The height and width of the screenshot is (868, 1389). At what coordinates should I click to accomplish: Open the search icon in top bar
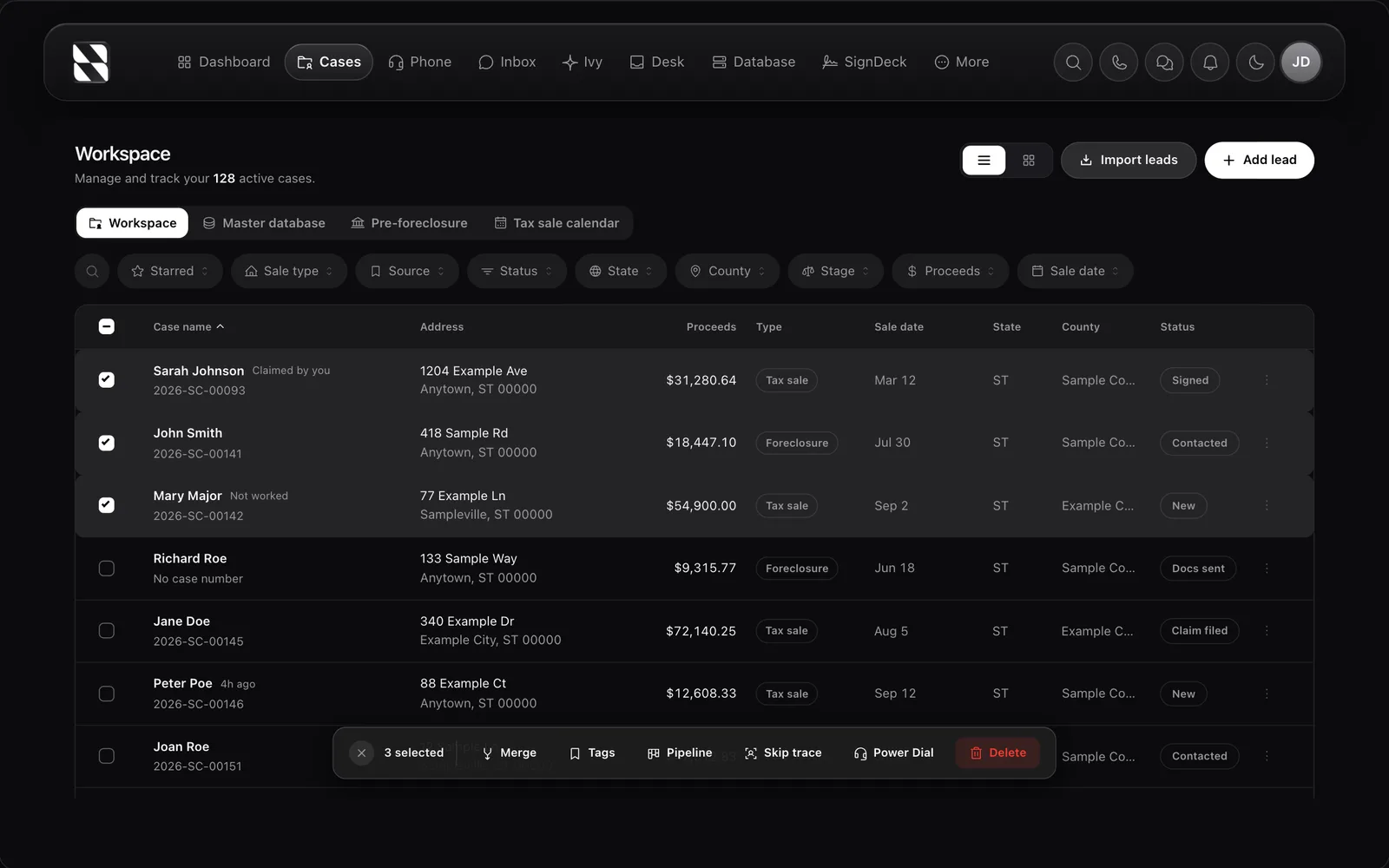(1073, 62)
